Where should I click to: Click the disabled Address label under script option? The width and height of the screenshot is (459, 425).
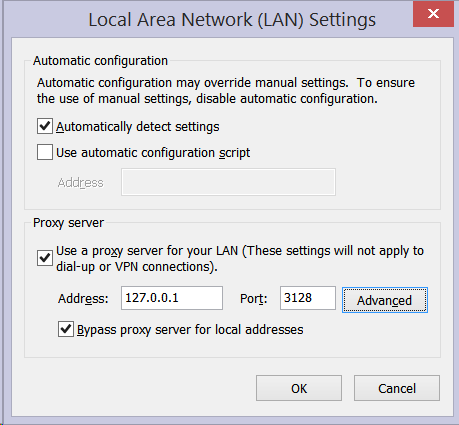click(x=80, y=183)
